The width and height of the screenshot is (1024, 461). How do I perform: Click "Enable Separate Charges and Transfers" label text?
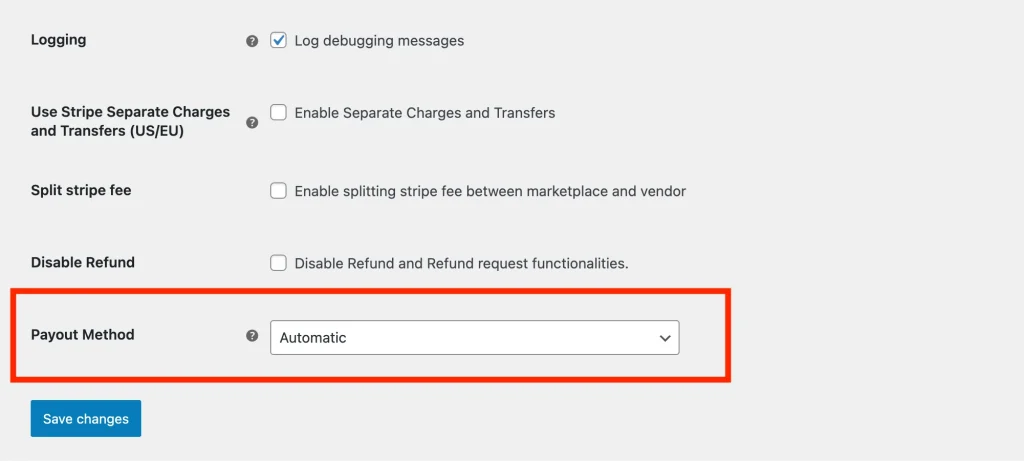click(424, 113)
